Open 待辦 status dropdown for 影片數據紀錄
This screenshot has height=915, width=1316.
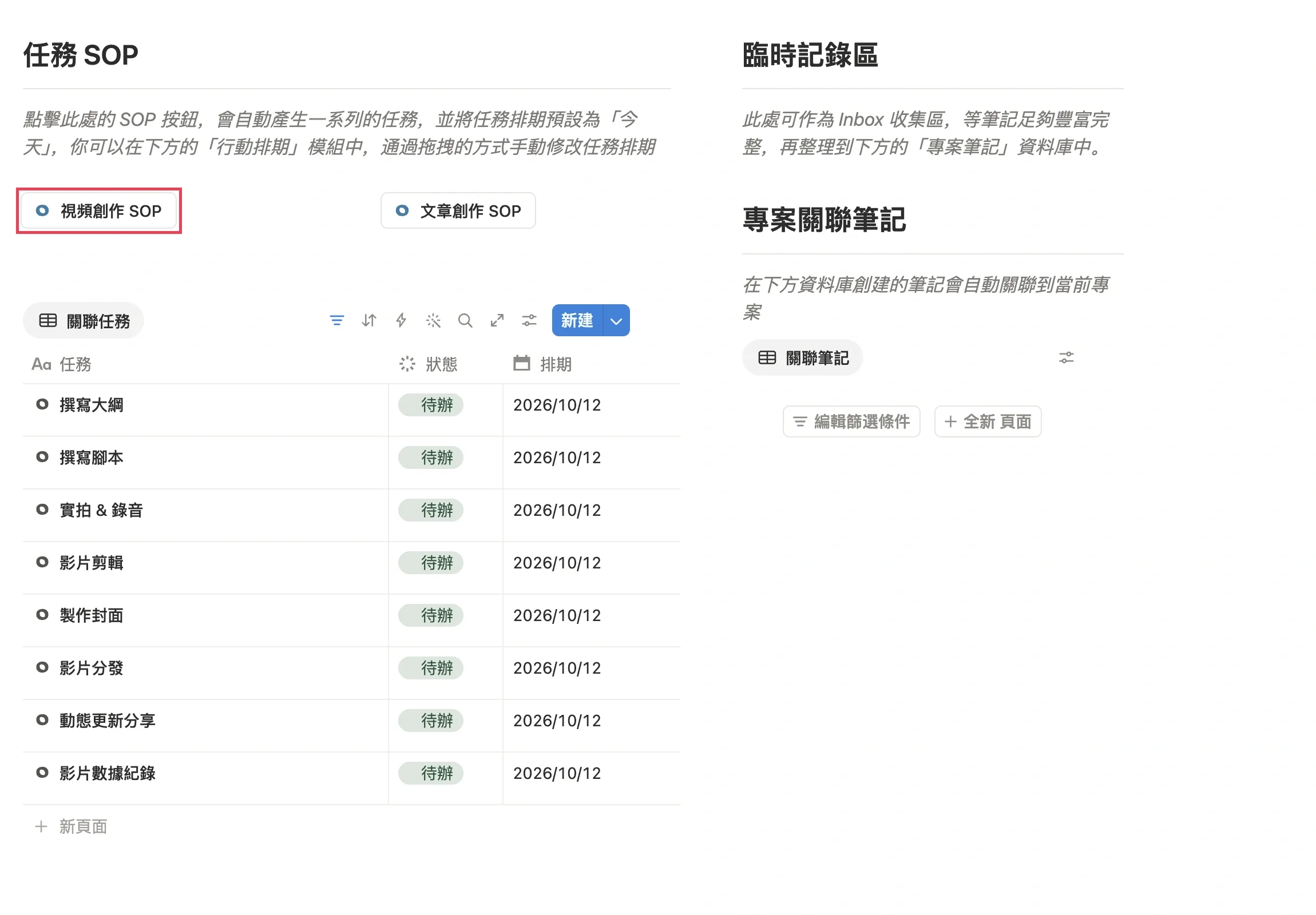(x=430, y=773)
